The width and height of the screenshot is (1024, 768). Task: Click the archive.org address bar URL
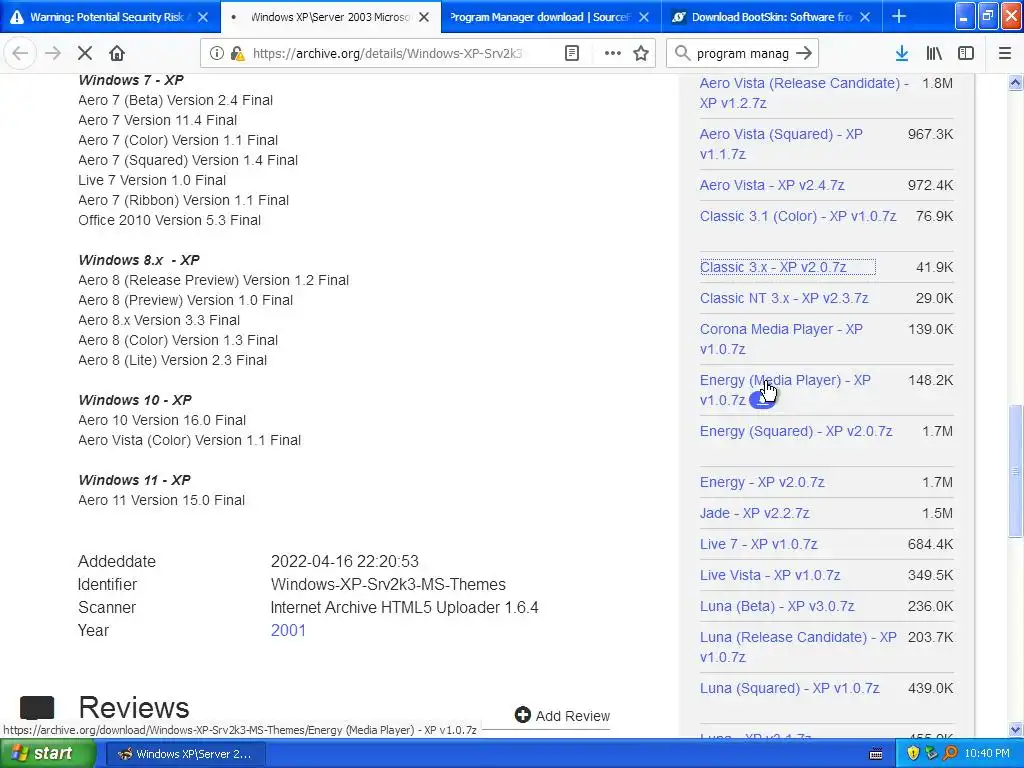(387, 54)
